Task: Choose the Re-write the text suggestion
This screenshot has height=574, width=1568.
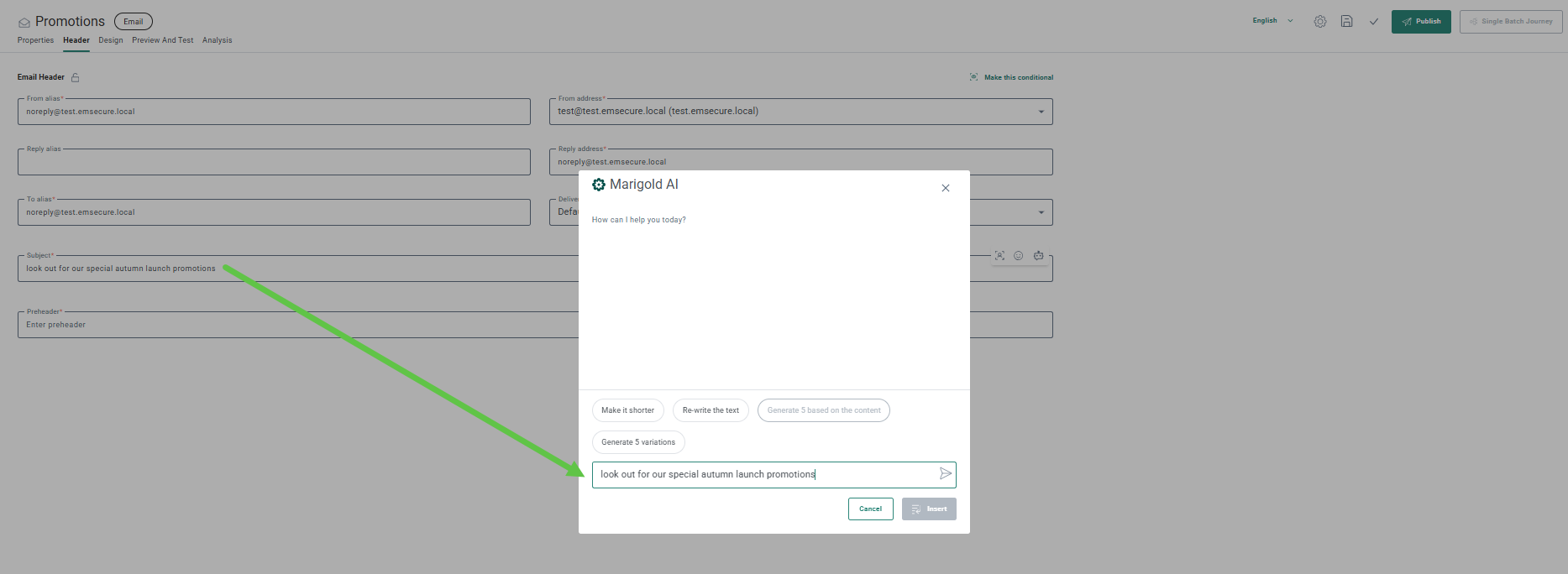Action: 711,410
